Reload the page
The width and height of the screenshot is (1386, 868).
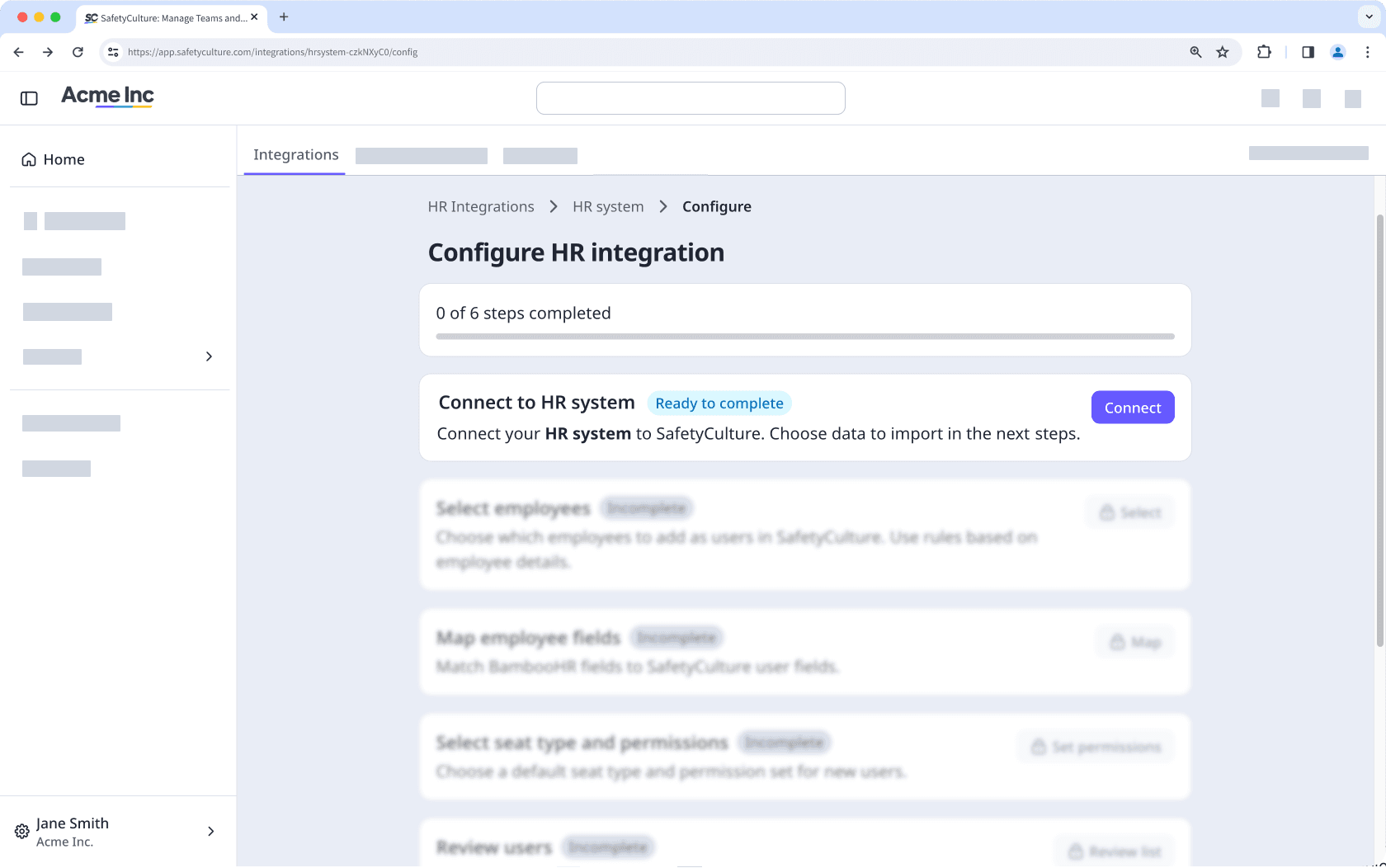point(78,52)
